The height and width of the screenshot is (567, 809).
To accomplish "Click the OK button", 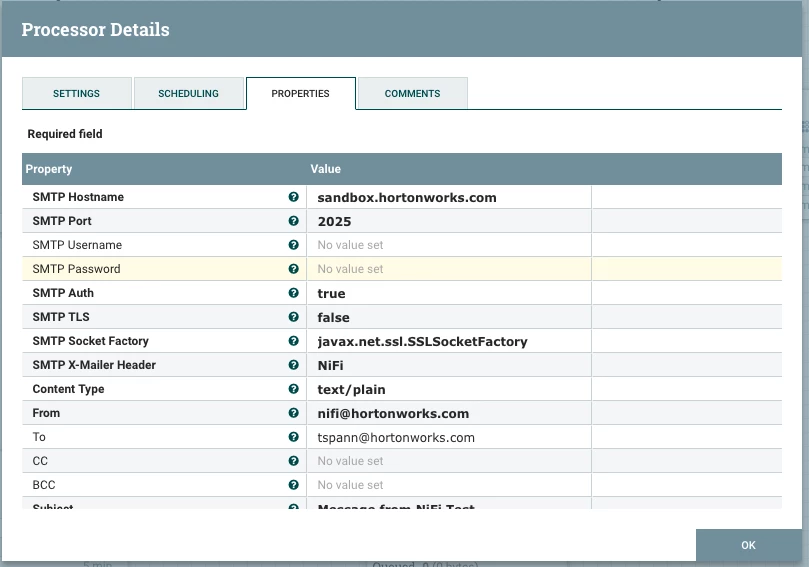I will (x=748, y=545).
